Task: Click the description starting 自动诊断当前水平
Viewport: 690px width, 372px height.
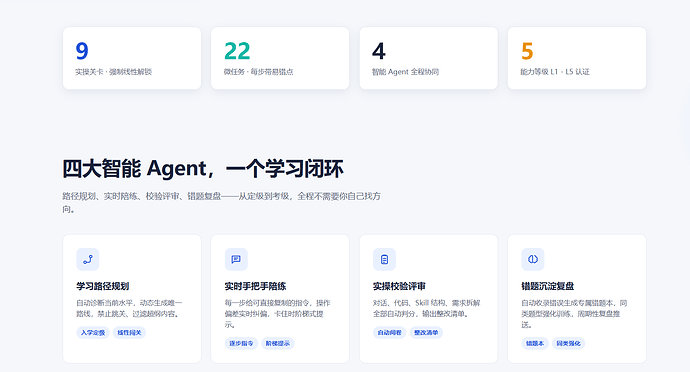Action: pyautogui.click(x=129, y=308)
